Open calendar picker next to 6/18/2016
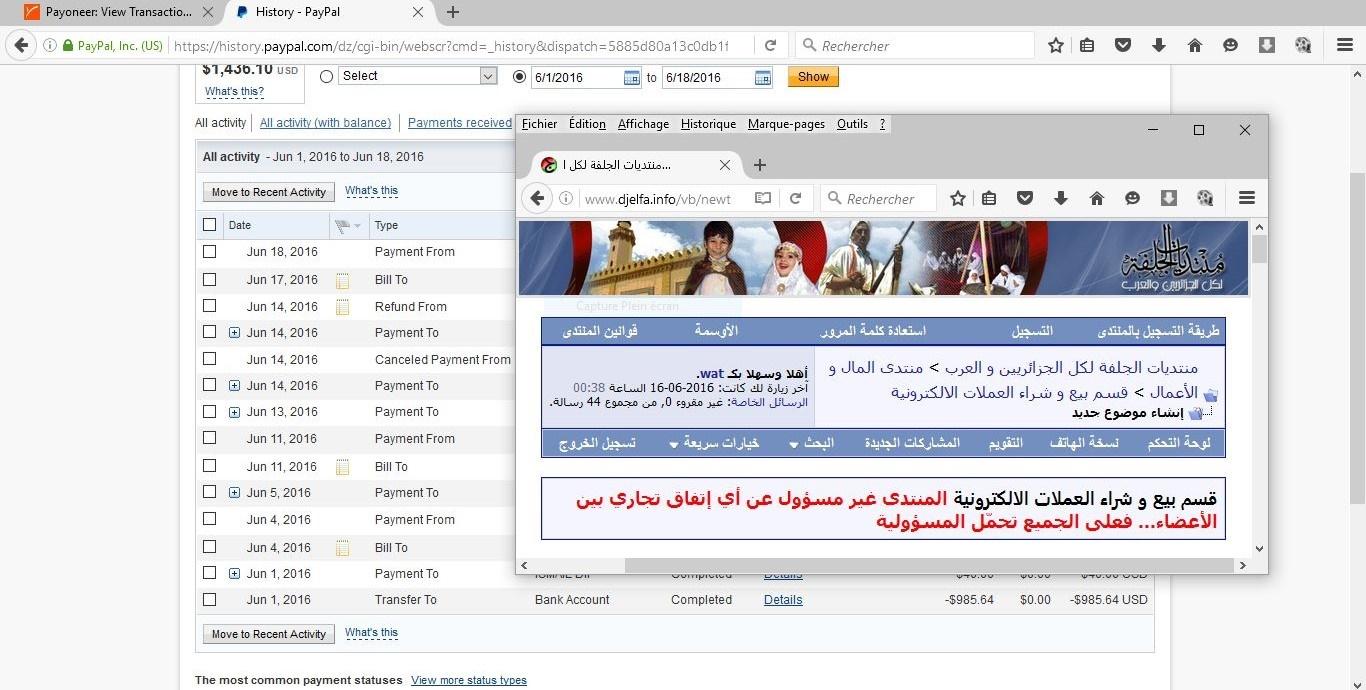This screenshot has height=690, width=1366. tap(763, 77)
